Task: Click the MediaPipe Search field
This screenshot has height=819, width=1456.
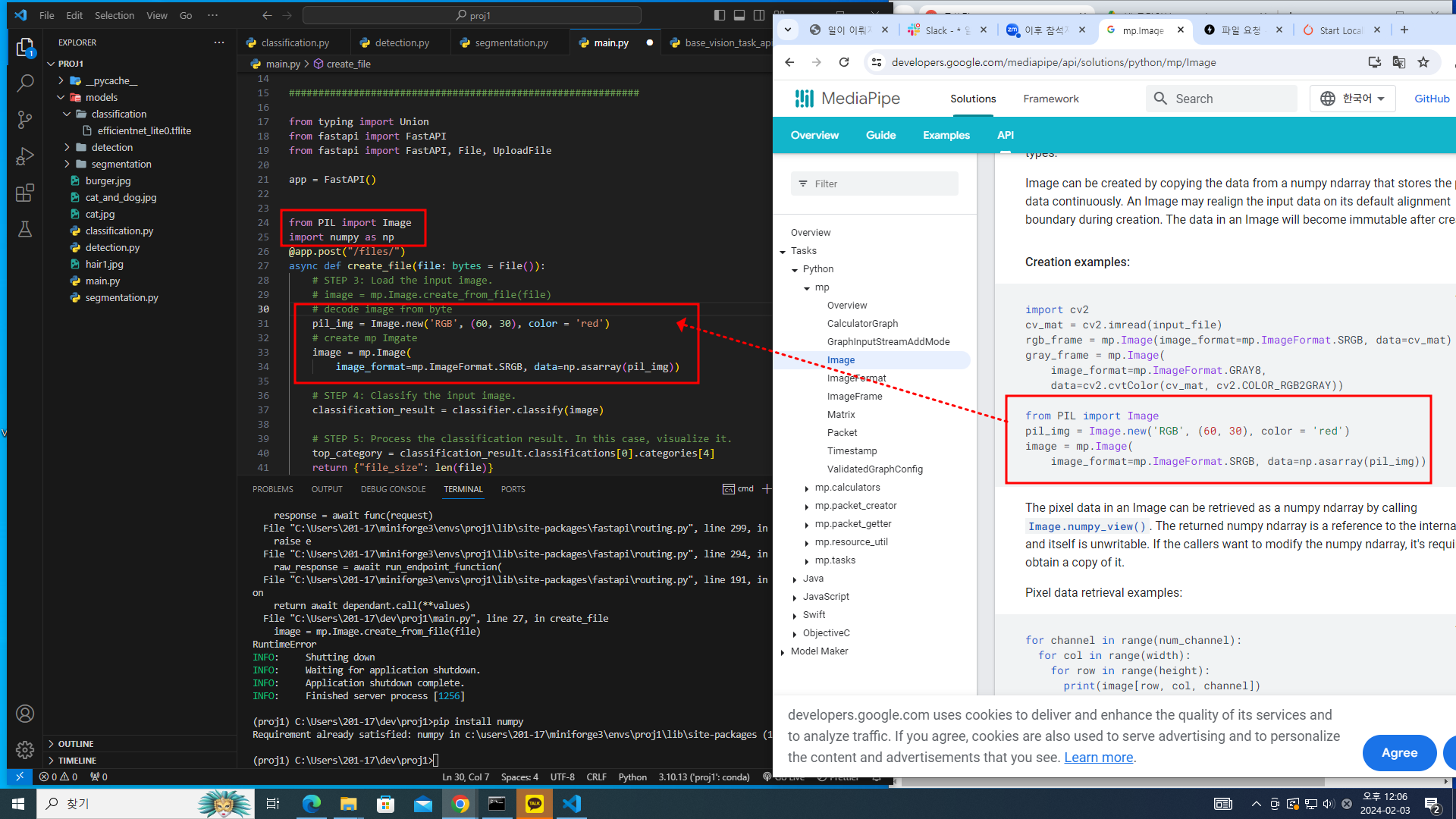Action: (1221, 99)
